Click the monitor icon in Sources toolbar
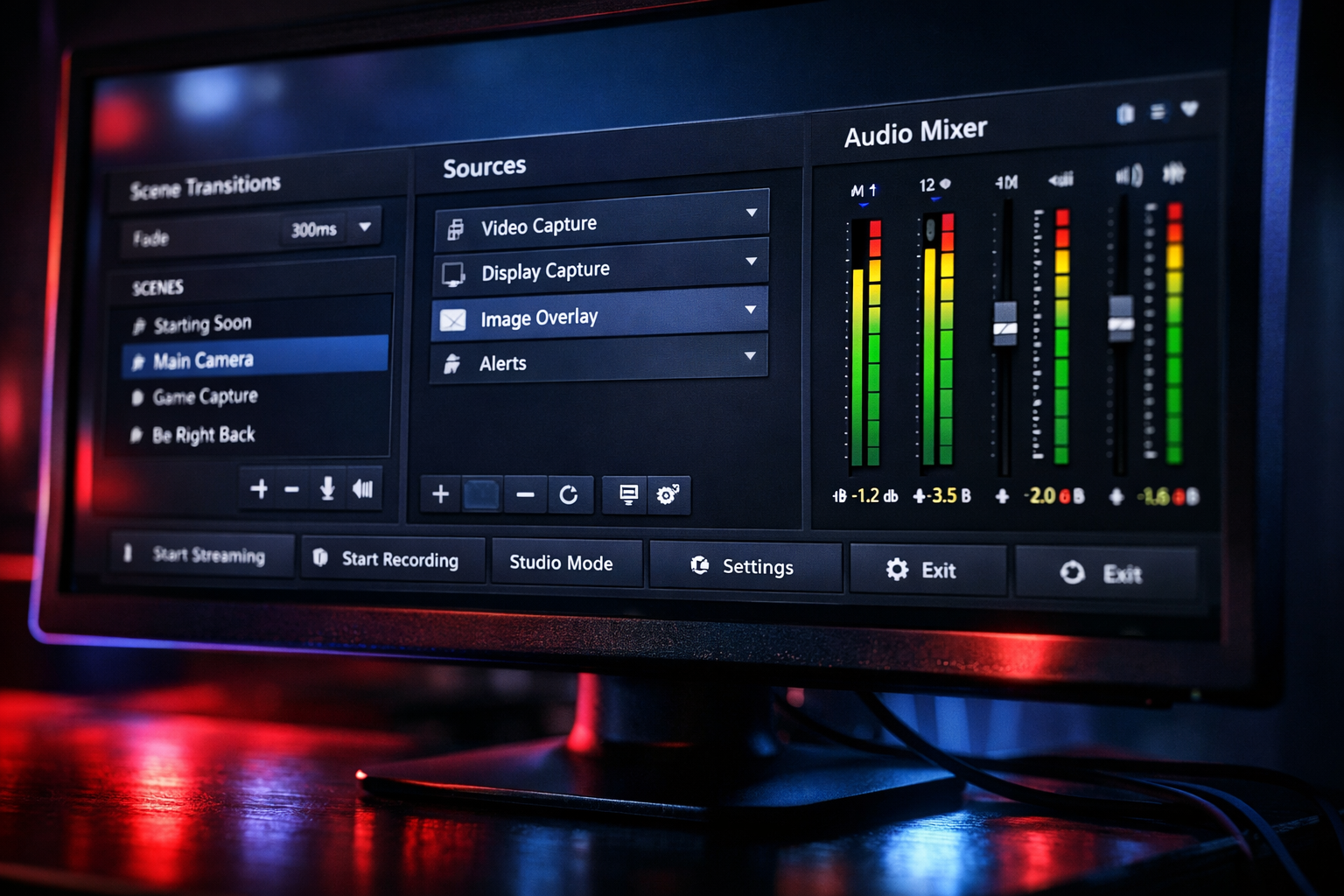Viewport: 1344px width, 896px height. [x=628, y=495]
